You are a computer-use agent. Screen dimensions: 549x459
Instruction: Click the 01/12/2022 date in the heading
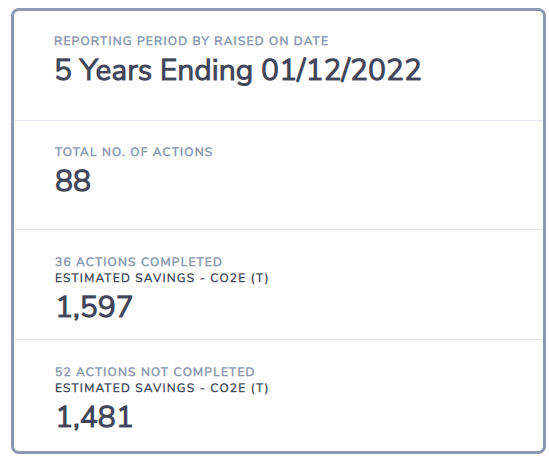[341, 70]
